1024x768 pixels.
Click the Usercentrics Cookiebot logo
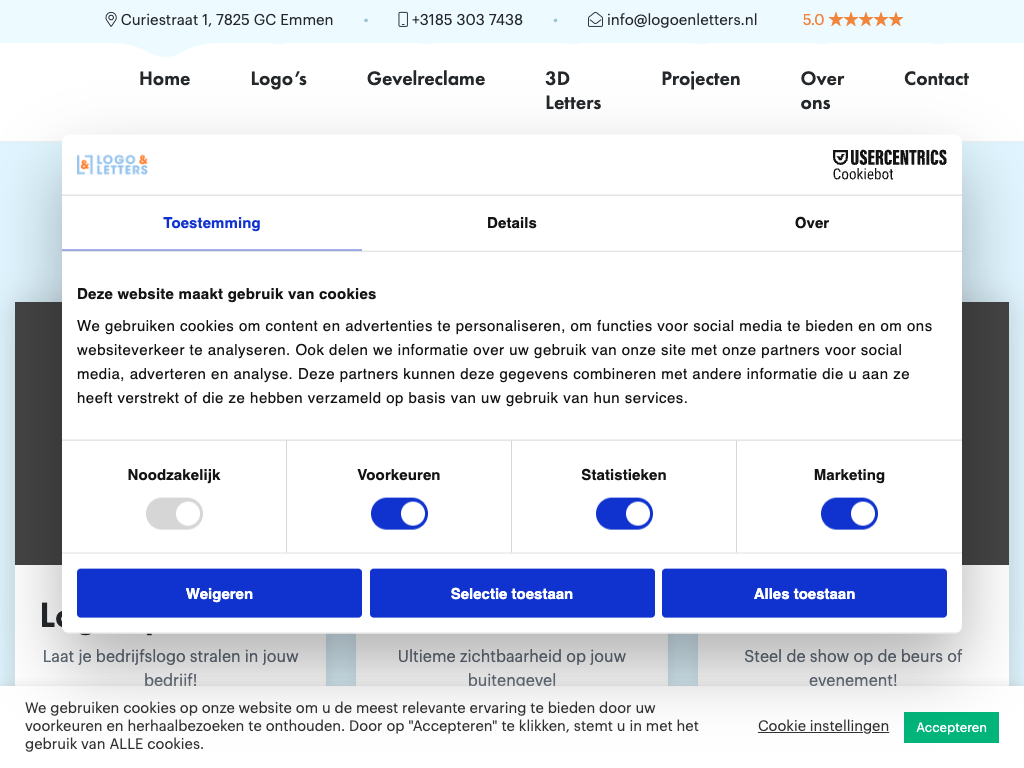pos(889,165)
